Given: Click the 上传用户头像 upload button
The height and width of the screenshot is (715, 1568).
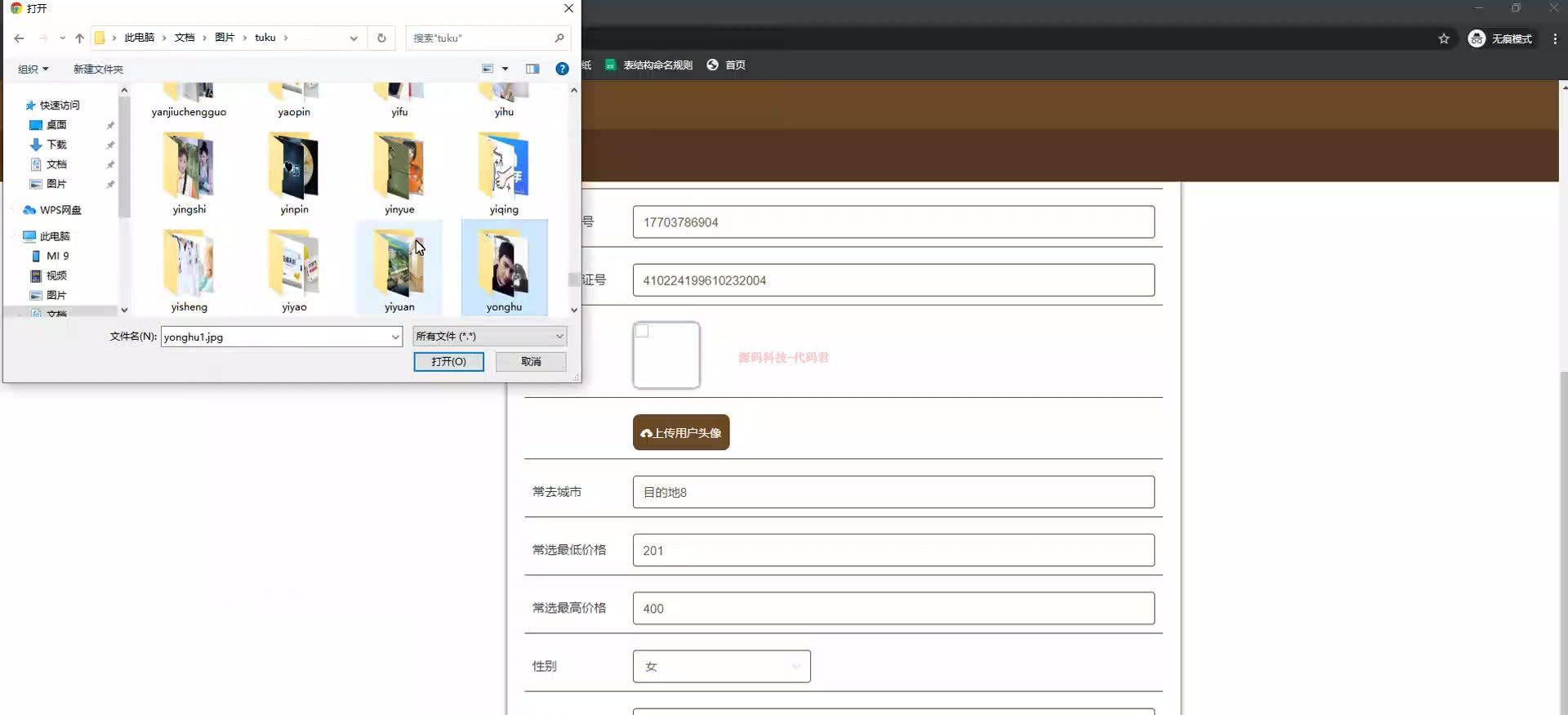Looking at the screenshot, I should point(681,432).
